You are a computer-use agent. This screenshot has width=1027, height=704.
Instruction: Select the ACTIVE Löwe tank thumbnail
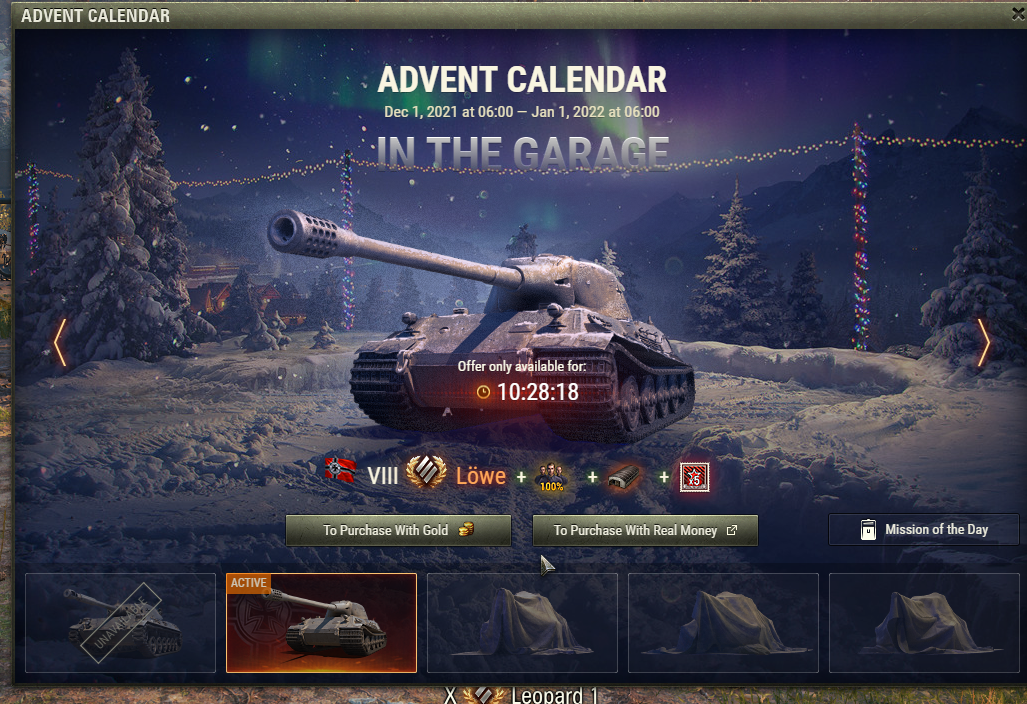pos(322,623)
